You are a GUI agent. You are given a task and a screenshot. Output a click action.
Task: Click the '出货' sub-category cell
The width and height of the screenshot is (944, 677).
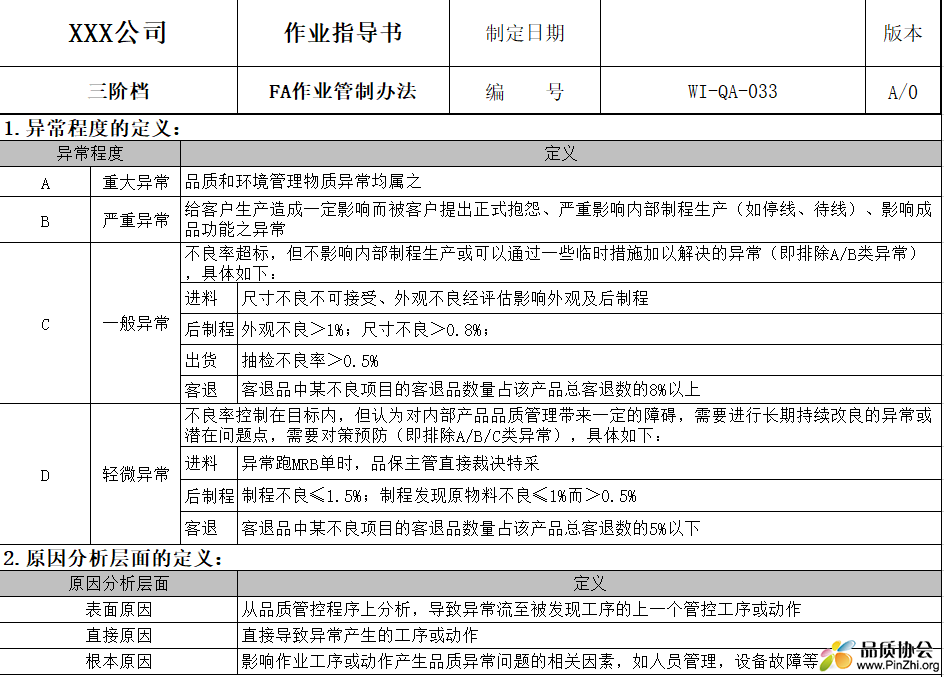[209, 360]
